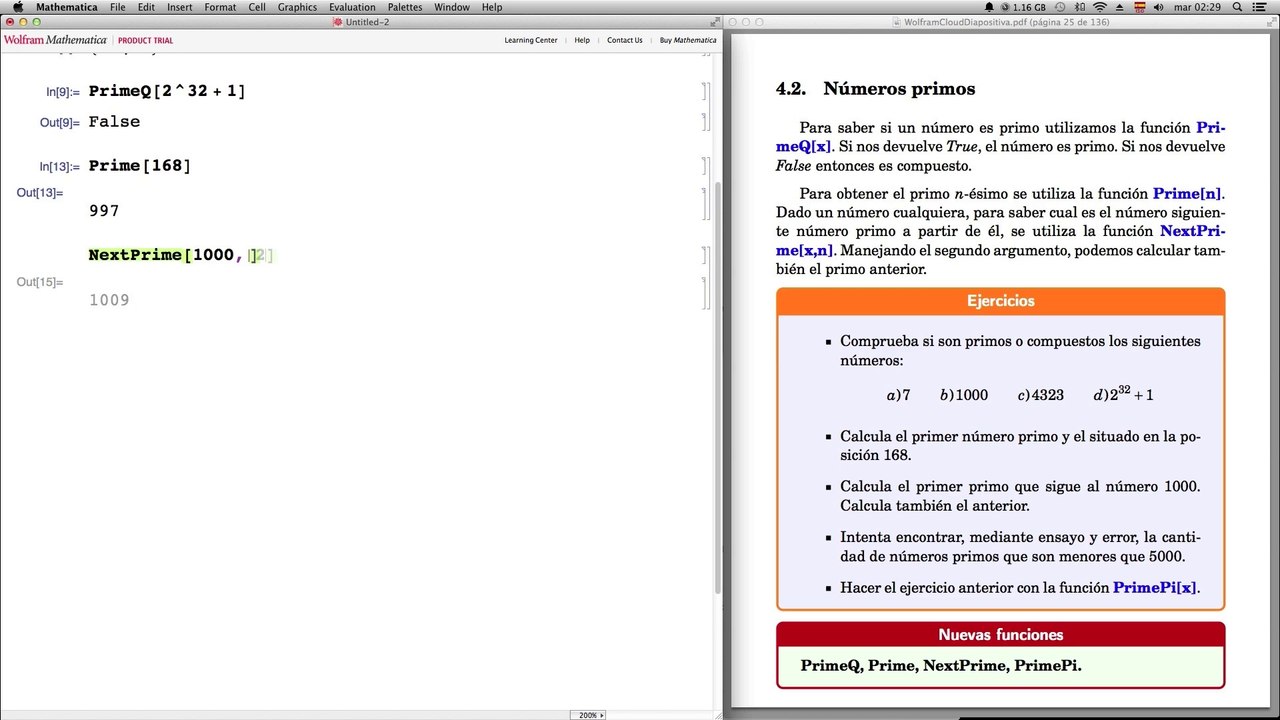Click the Bluetooth status icon
This screenshot has height=720, width=1280.
click(x=1079, y=7)
